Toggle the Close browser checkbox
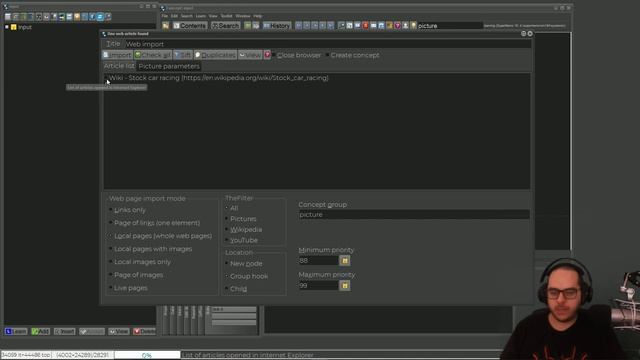 [297, 55]
